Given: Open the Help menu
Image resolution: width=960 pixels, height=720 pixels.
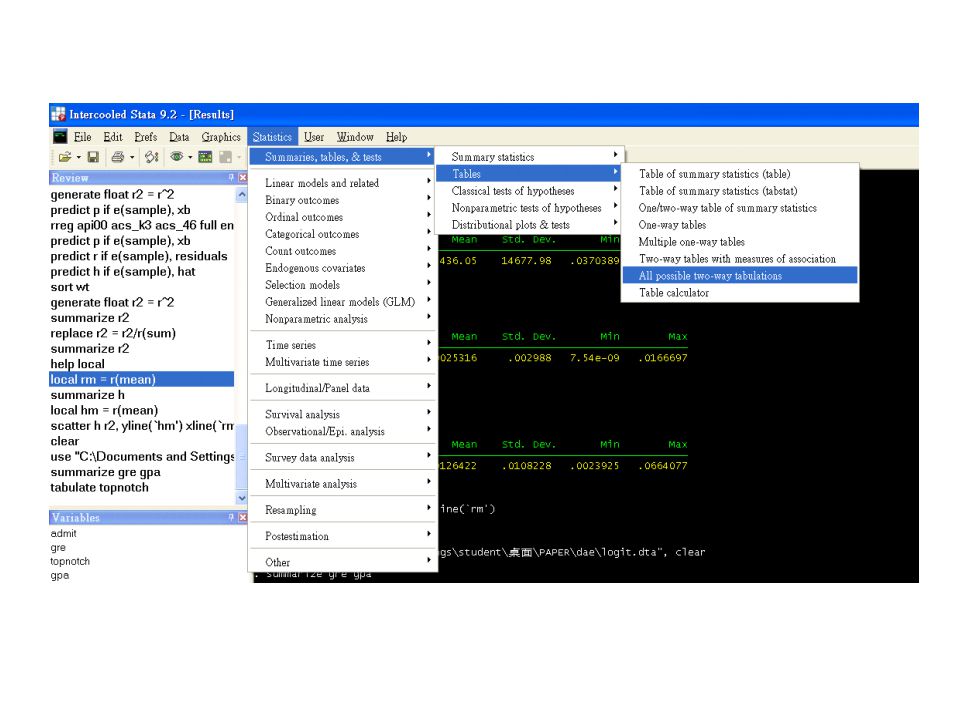Looking at the screenshot, I should pos(396,137).
